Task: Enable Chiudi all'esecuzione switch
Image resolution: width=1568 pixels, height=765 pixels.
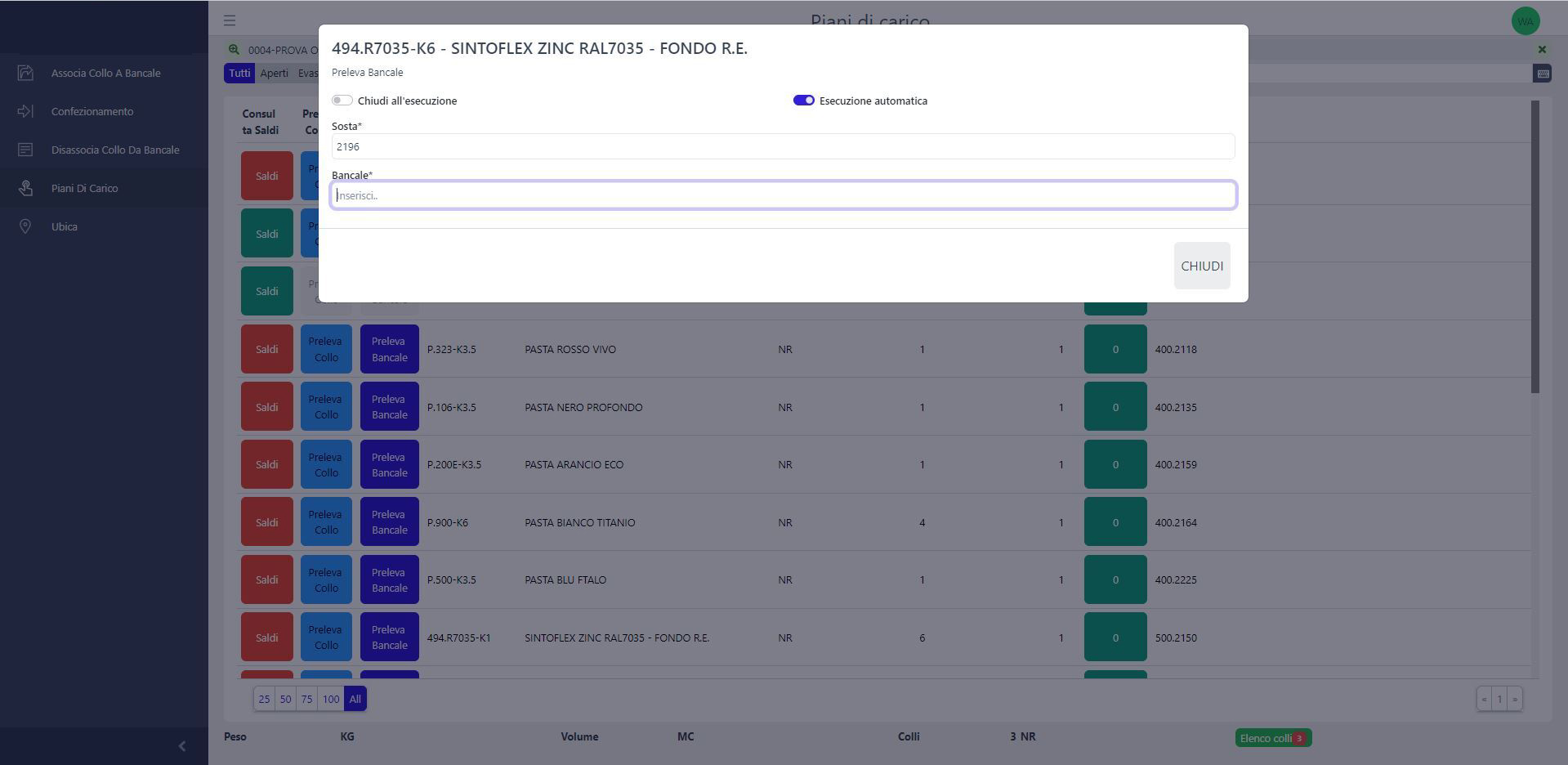Action: (x=342, y=101)
